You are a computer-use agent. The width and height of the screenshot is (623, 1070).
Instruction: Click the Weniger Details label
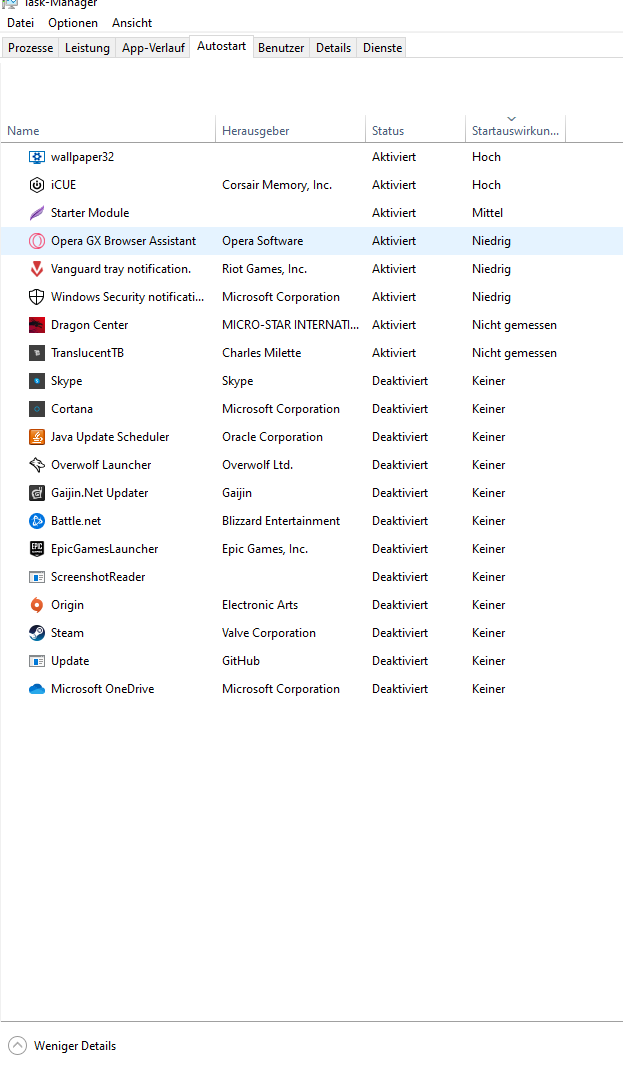tap(75, 1045)
